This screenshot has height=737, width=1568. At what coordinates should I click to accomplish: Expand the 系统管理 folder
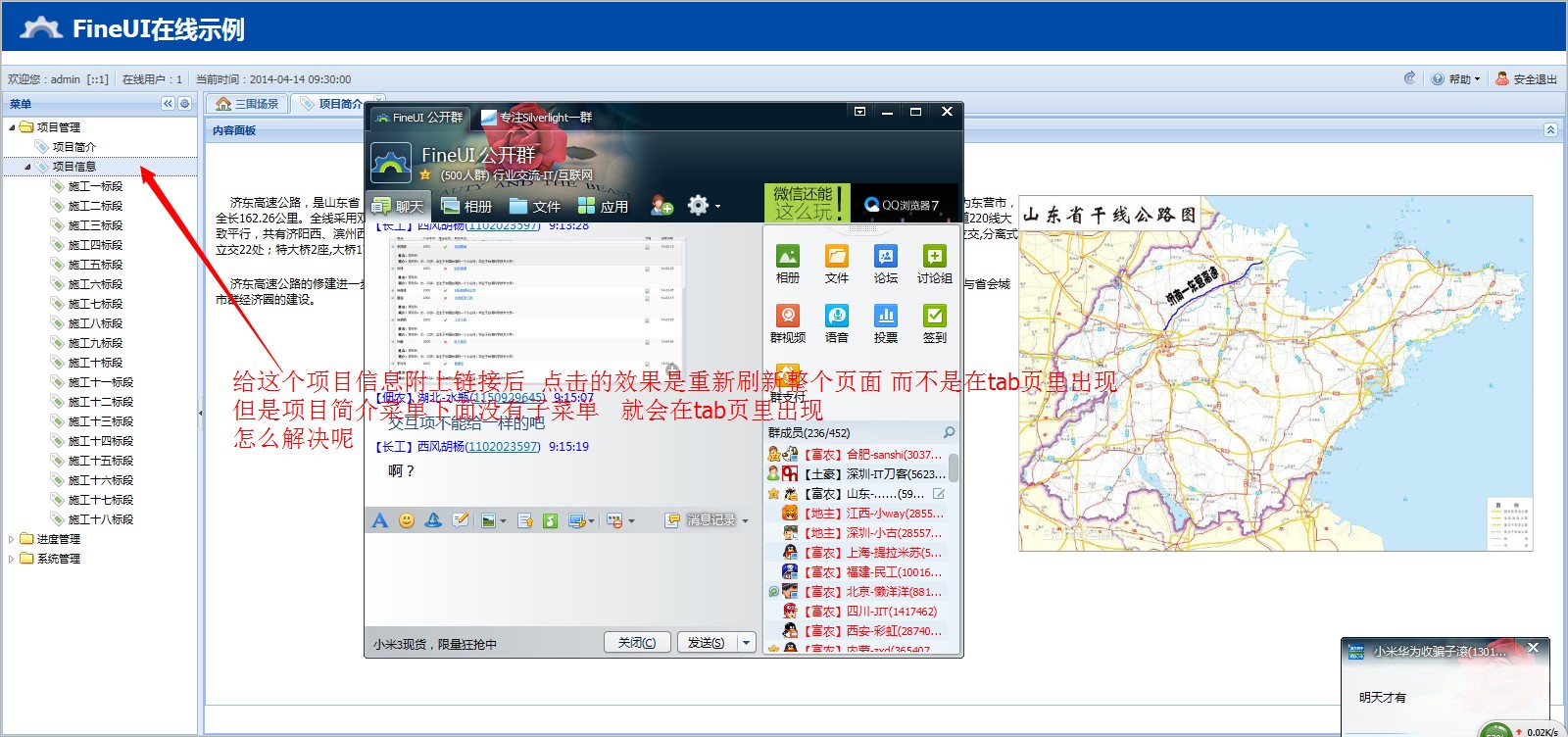click(x=12, y=559)
